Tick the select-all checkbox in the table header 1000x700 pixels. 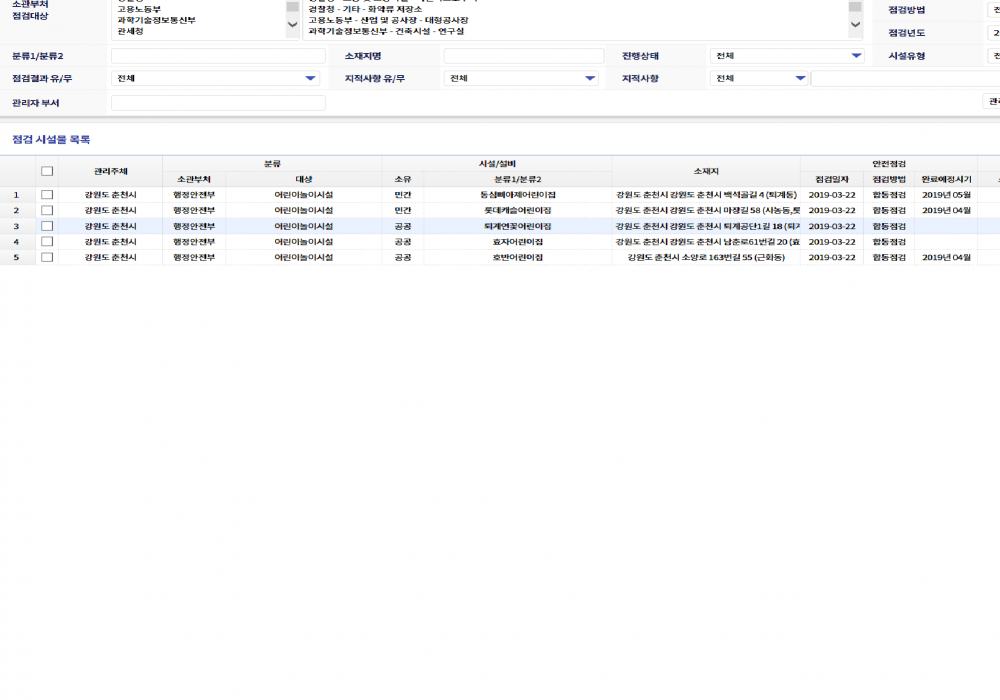pos(47,171)
